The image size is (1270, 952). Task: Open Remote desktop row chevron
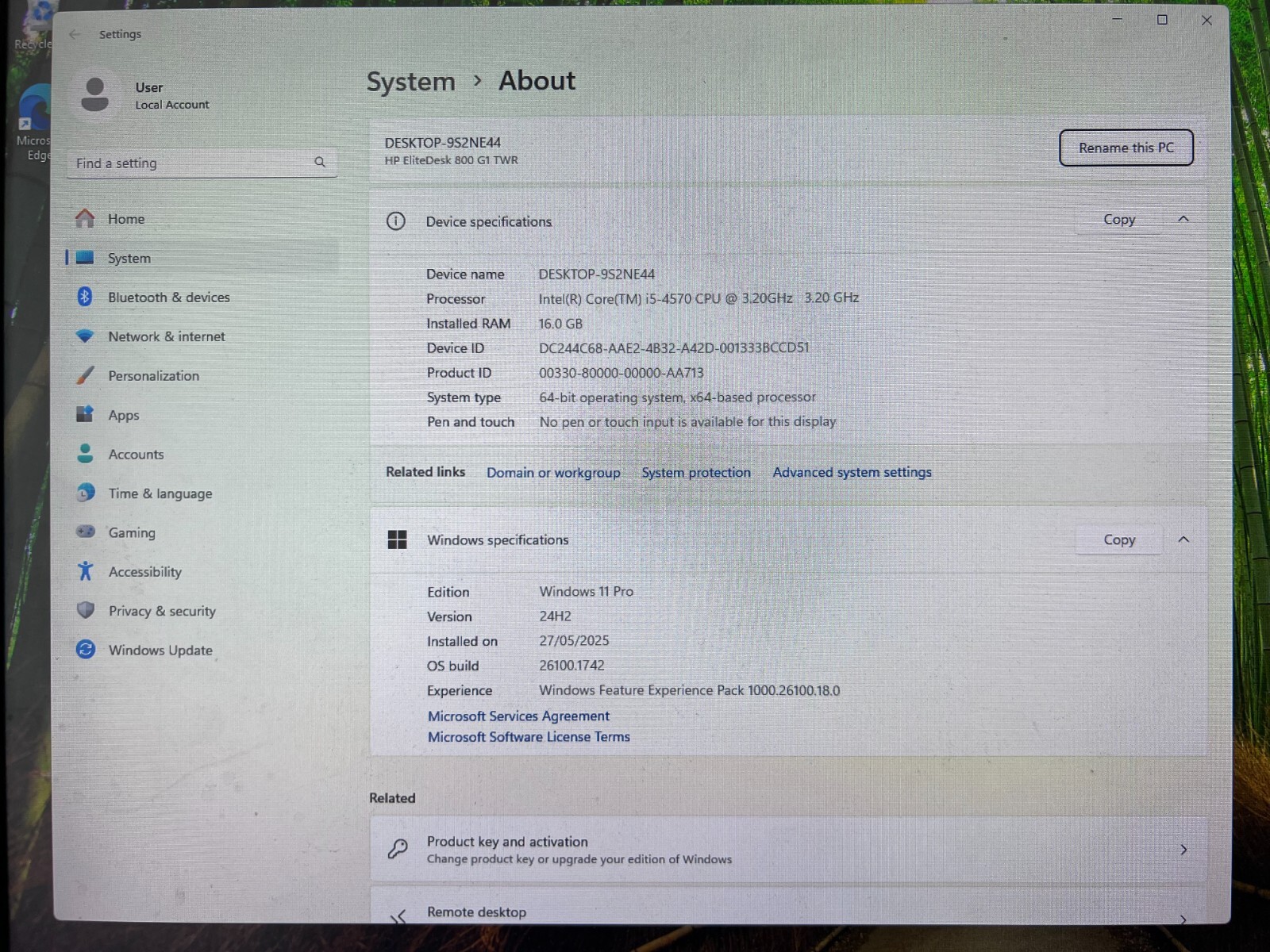tap(1183, 919)
